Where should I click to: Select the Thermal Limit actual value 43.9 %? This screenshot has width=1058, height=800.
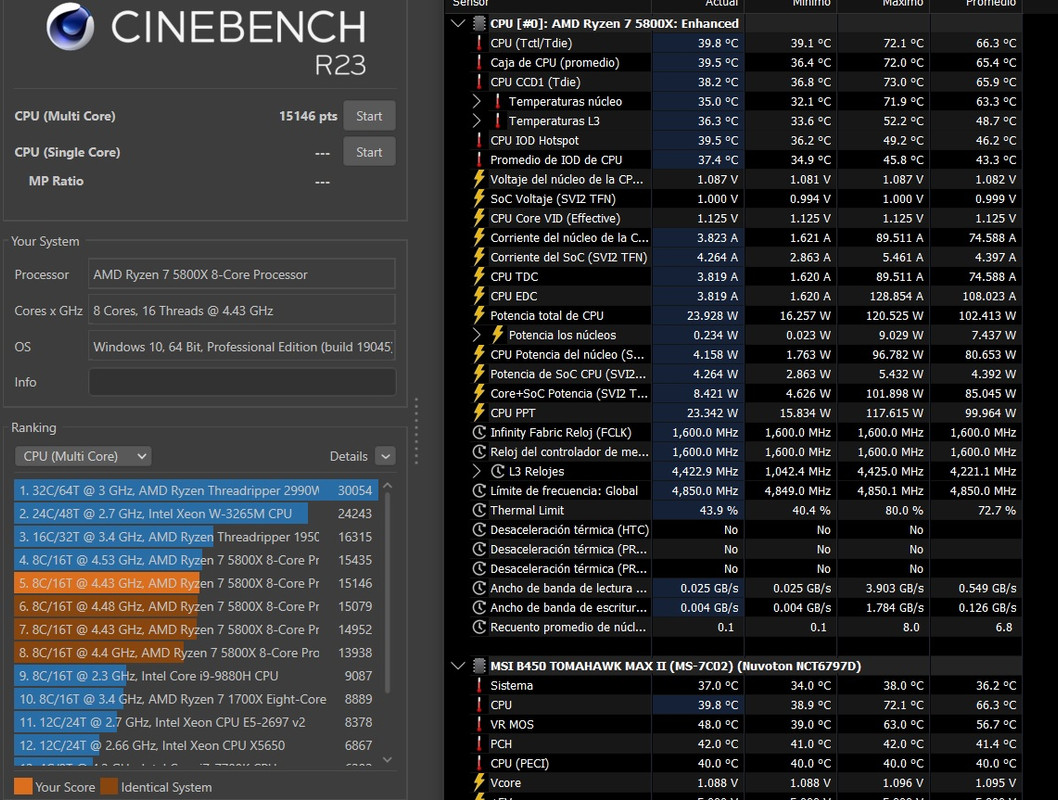(719, 511)
